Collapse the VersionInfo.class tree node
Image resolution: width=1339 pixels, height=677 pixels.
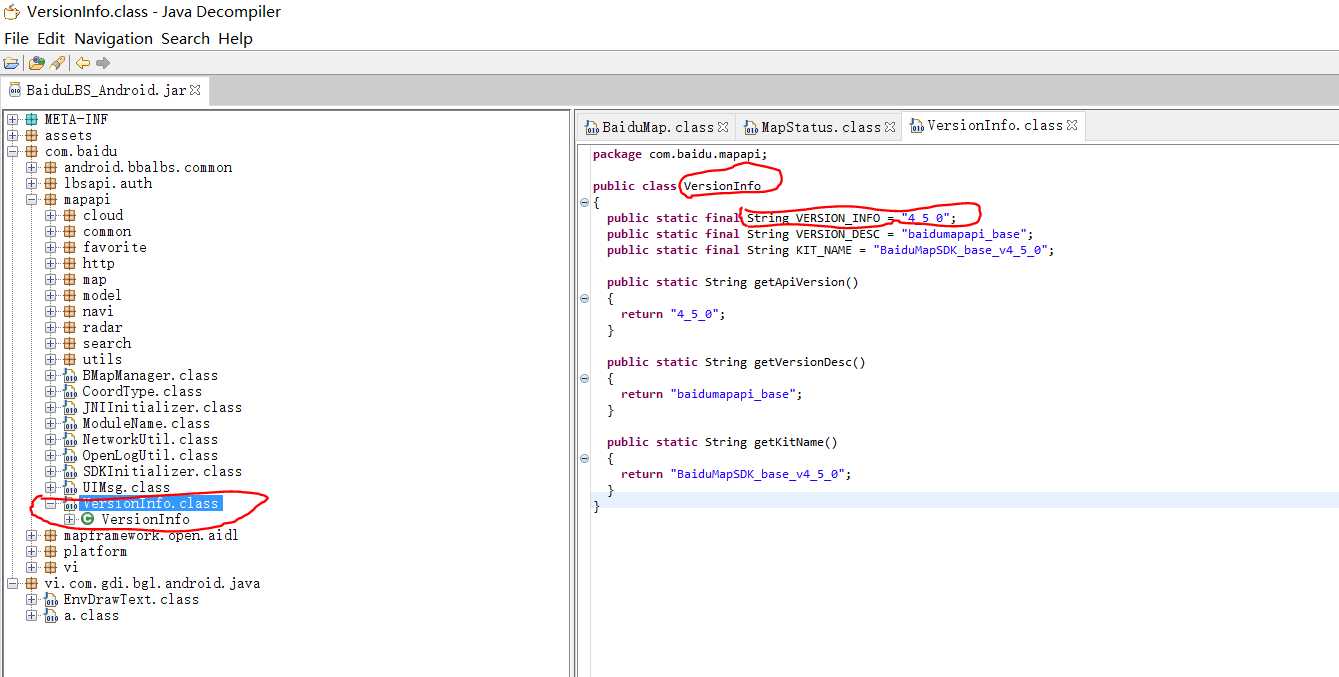point(50,503)
